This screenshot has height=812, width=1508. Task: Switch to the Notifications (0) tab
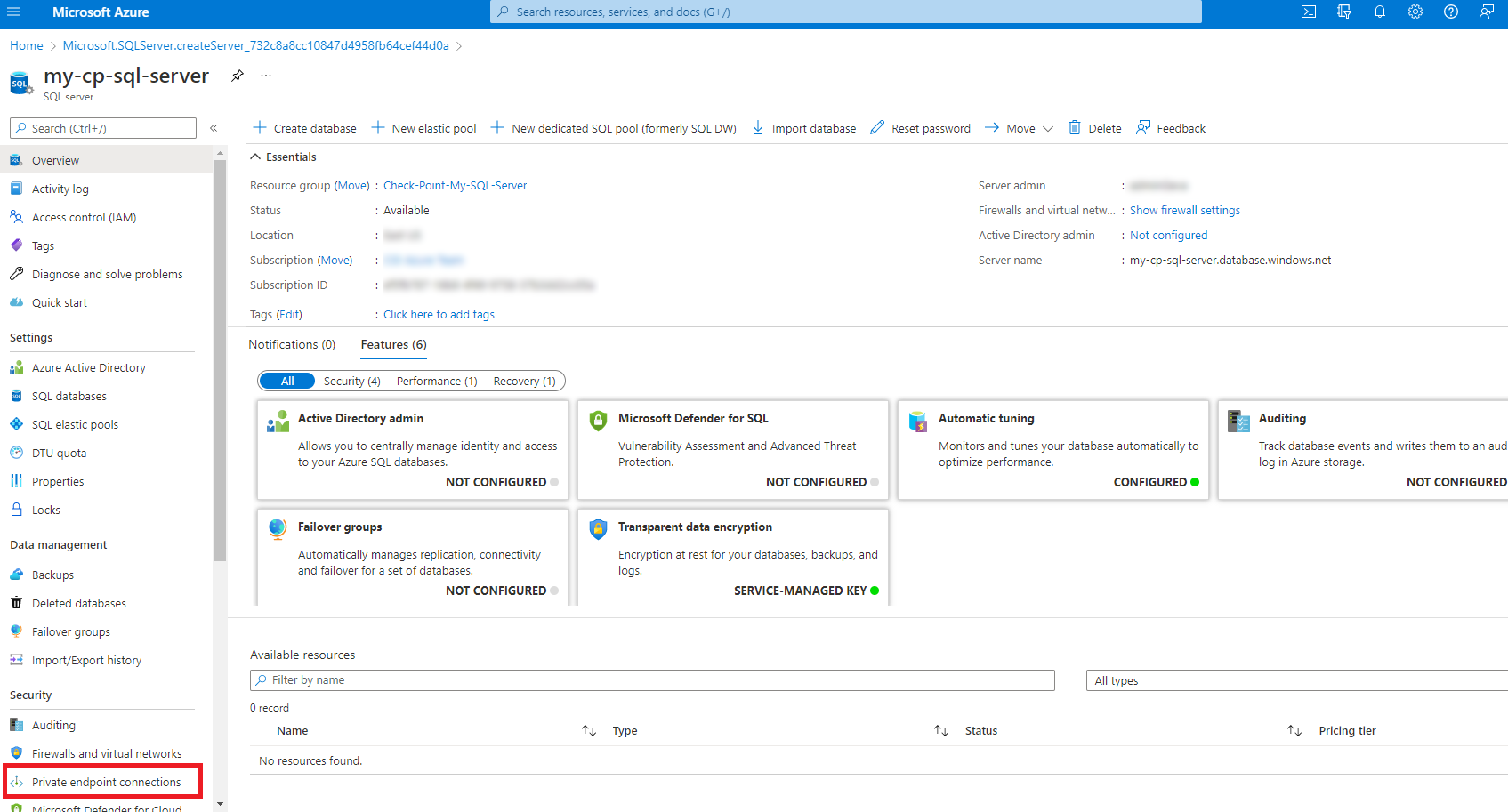coord(292,344)
